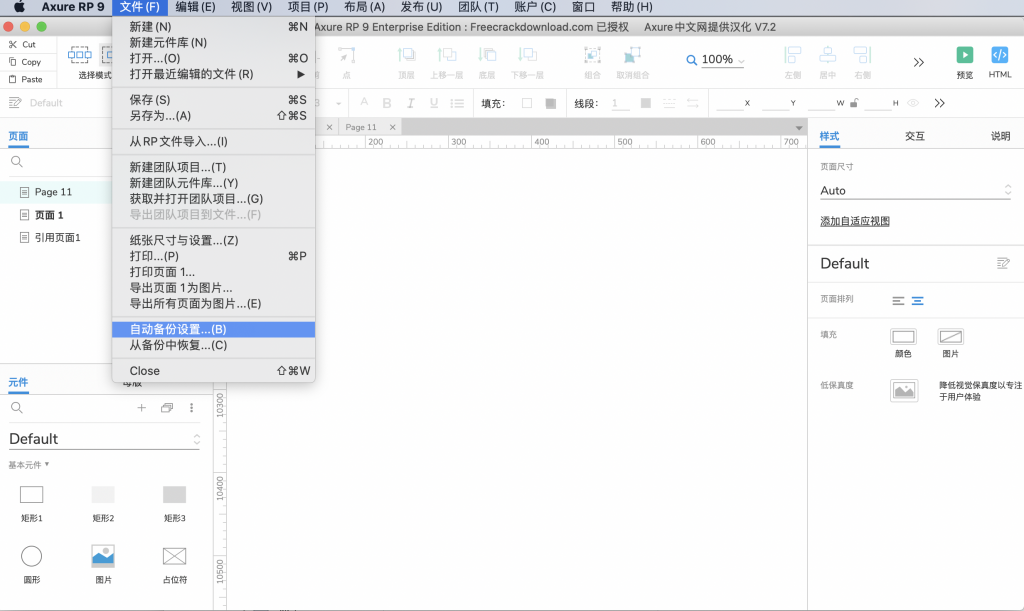This screenshot has height=611, width=1024.
Task: Select the Placeholder (占位符) widget icon
Action: tap(174, 556)
